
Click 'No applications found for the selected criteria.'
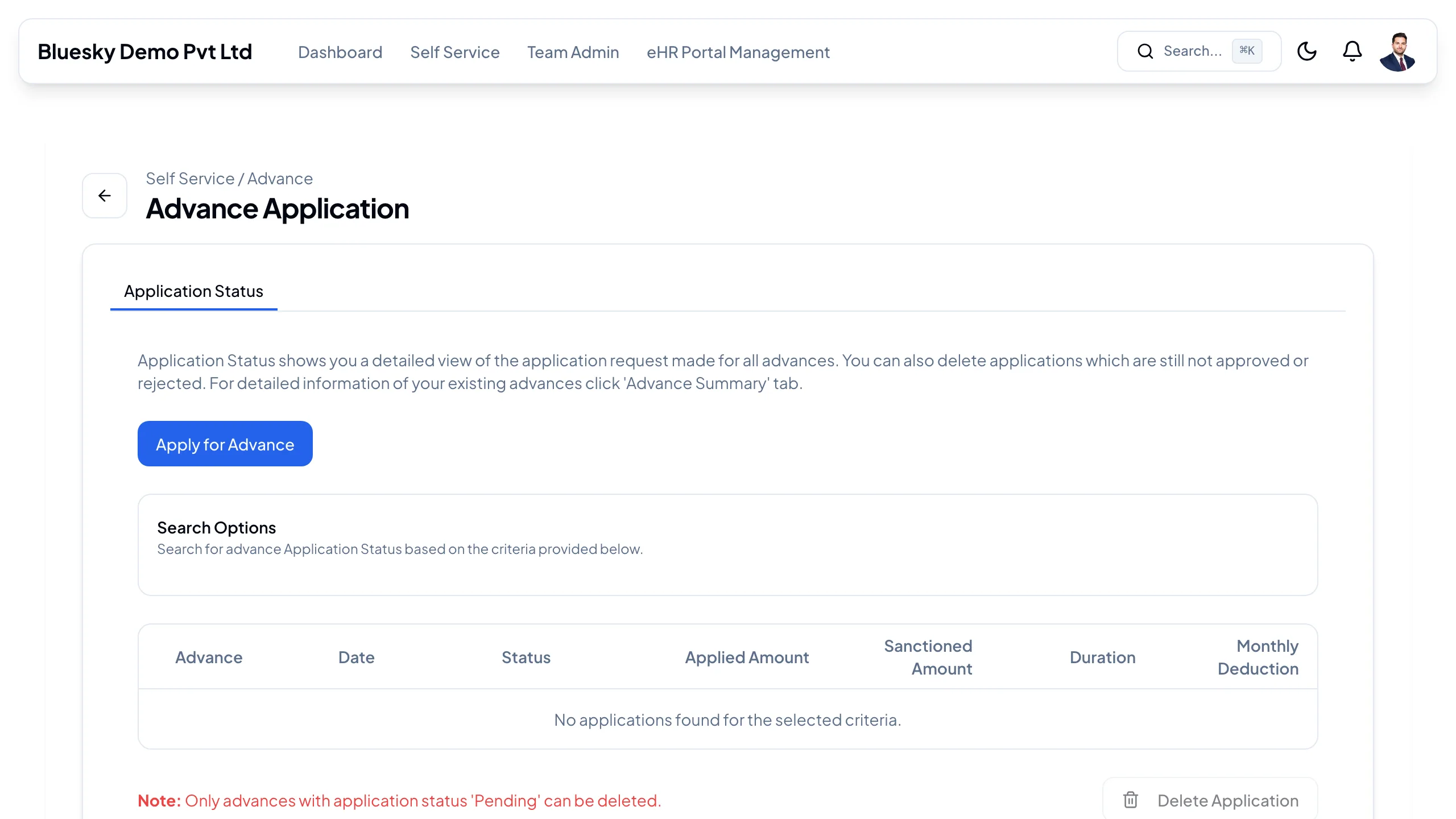click(x=728, y=720)
